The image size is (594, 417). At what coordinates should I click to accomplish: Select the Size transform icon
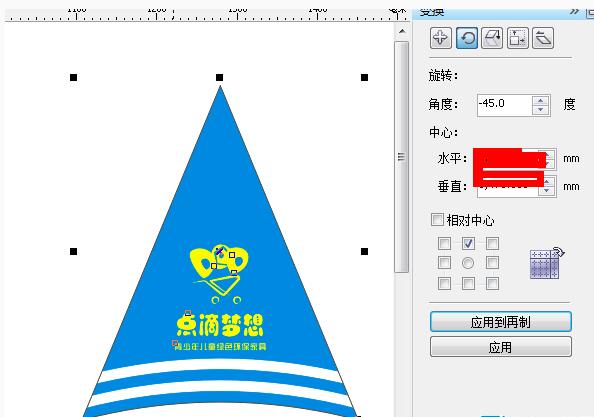coord(517,38)
